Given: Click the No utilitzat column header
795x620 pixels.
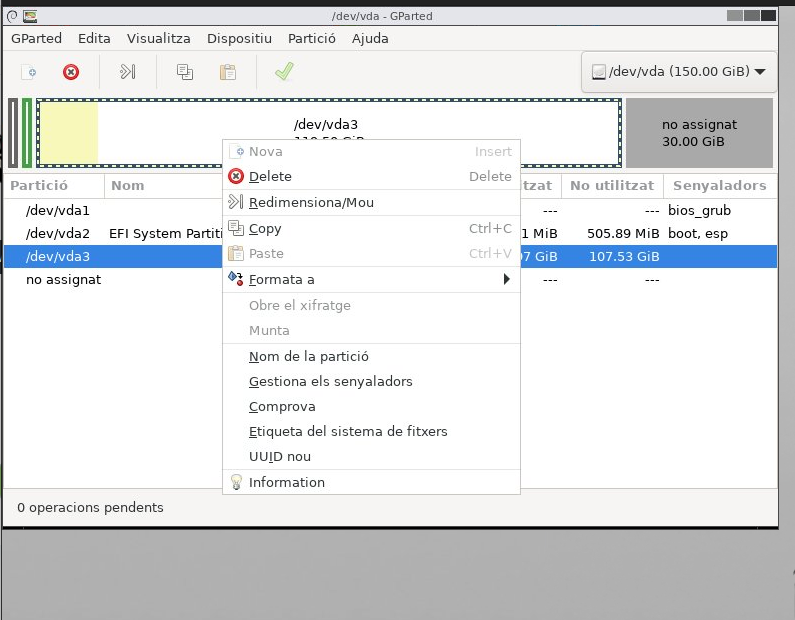Looking at the screenshot, I should [x=612, y=185].
